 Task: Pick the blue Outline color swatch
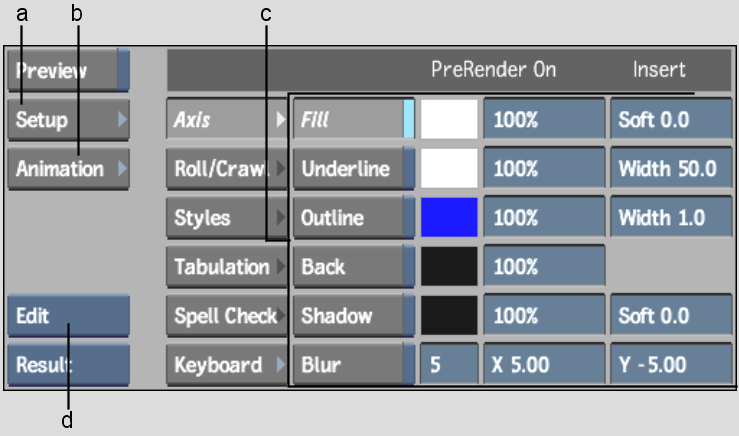coord(449,217)
